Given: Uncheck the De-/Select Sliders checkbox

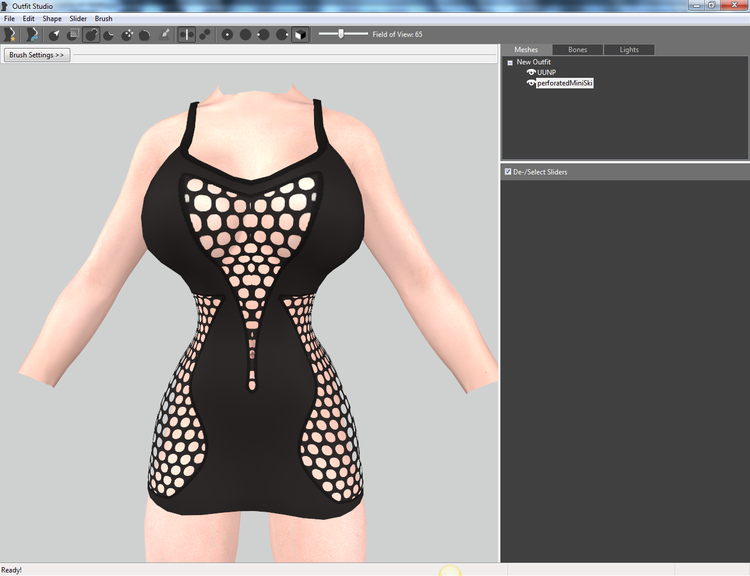Looking at the screenshot, I should pos(508,172).
